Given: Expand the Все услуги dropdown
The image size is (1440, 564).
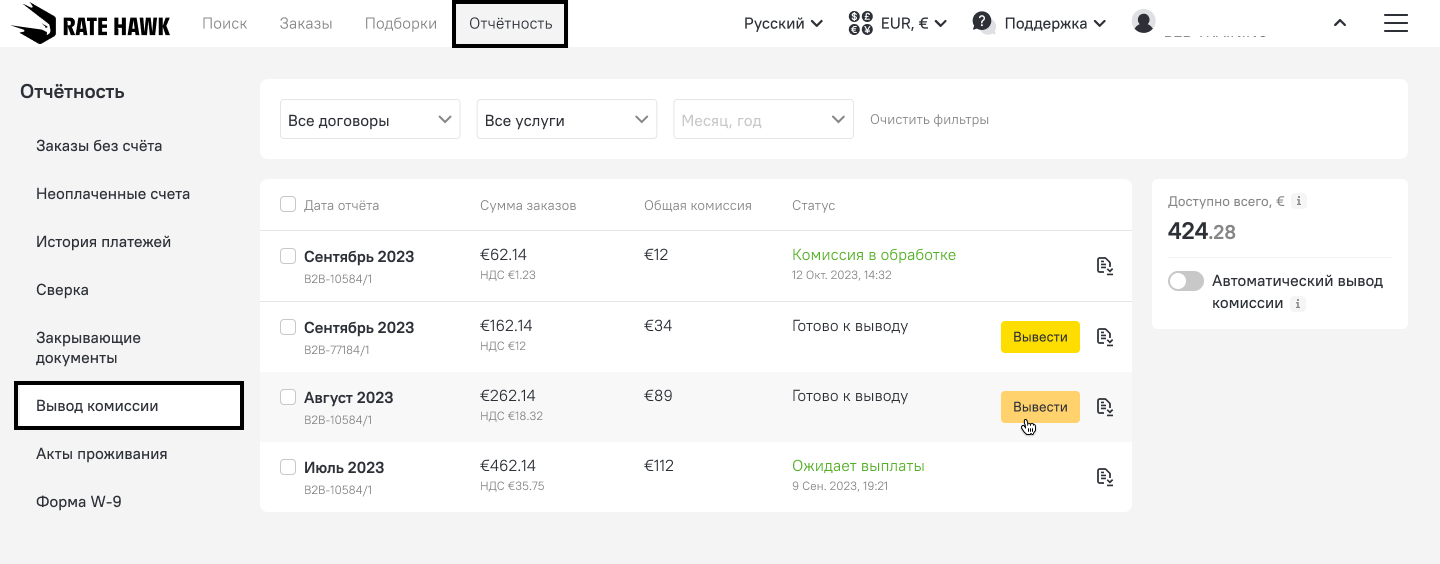Looking at the screenshot, I should click(566, 120).
